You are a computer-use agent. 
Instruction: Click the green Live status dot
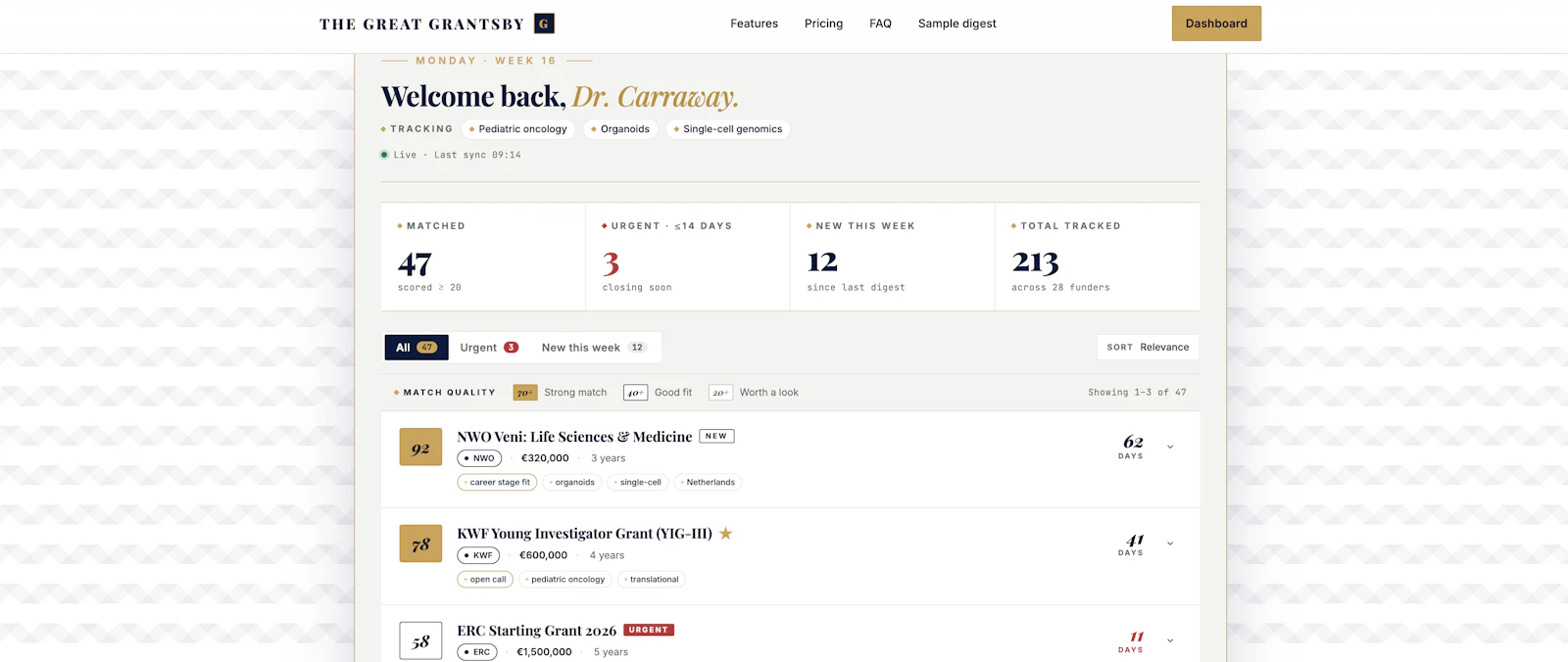click(384, 155)
